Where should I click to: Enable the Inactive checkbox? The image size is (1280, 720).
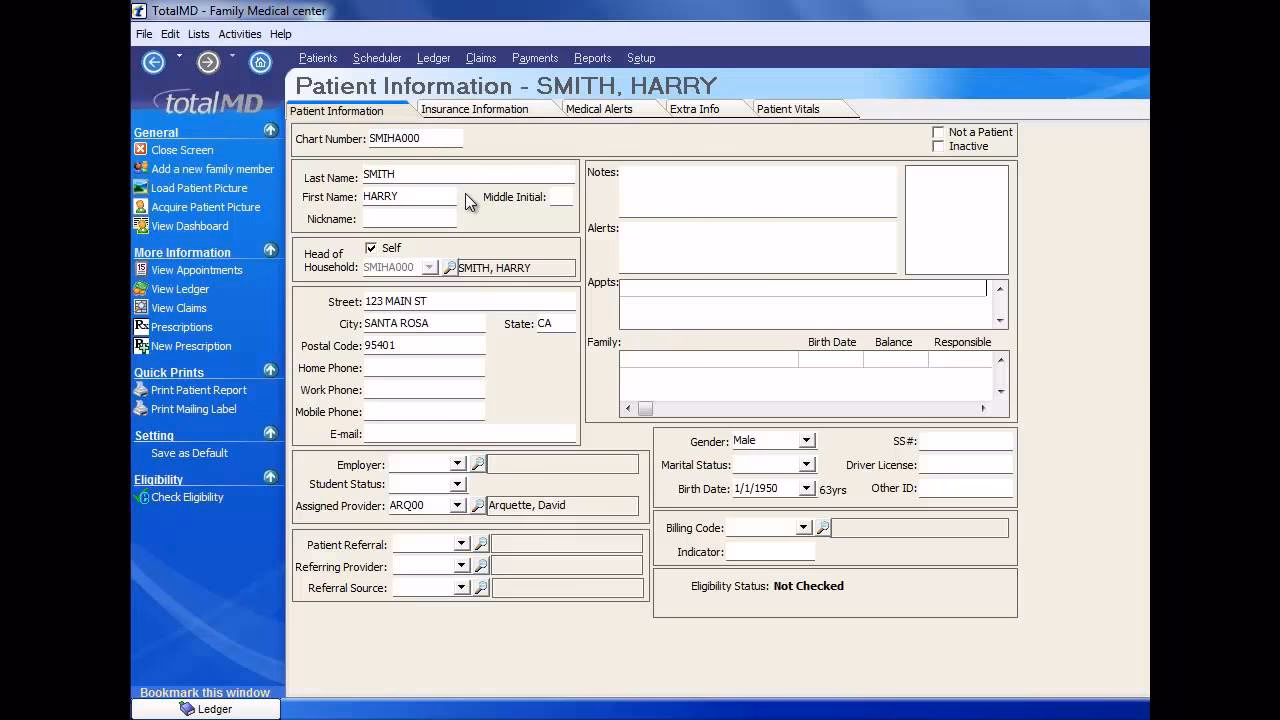click(938, 146)
